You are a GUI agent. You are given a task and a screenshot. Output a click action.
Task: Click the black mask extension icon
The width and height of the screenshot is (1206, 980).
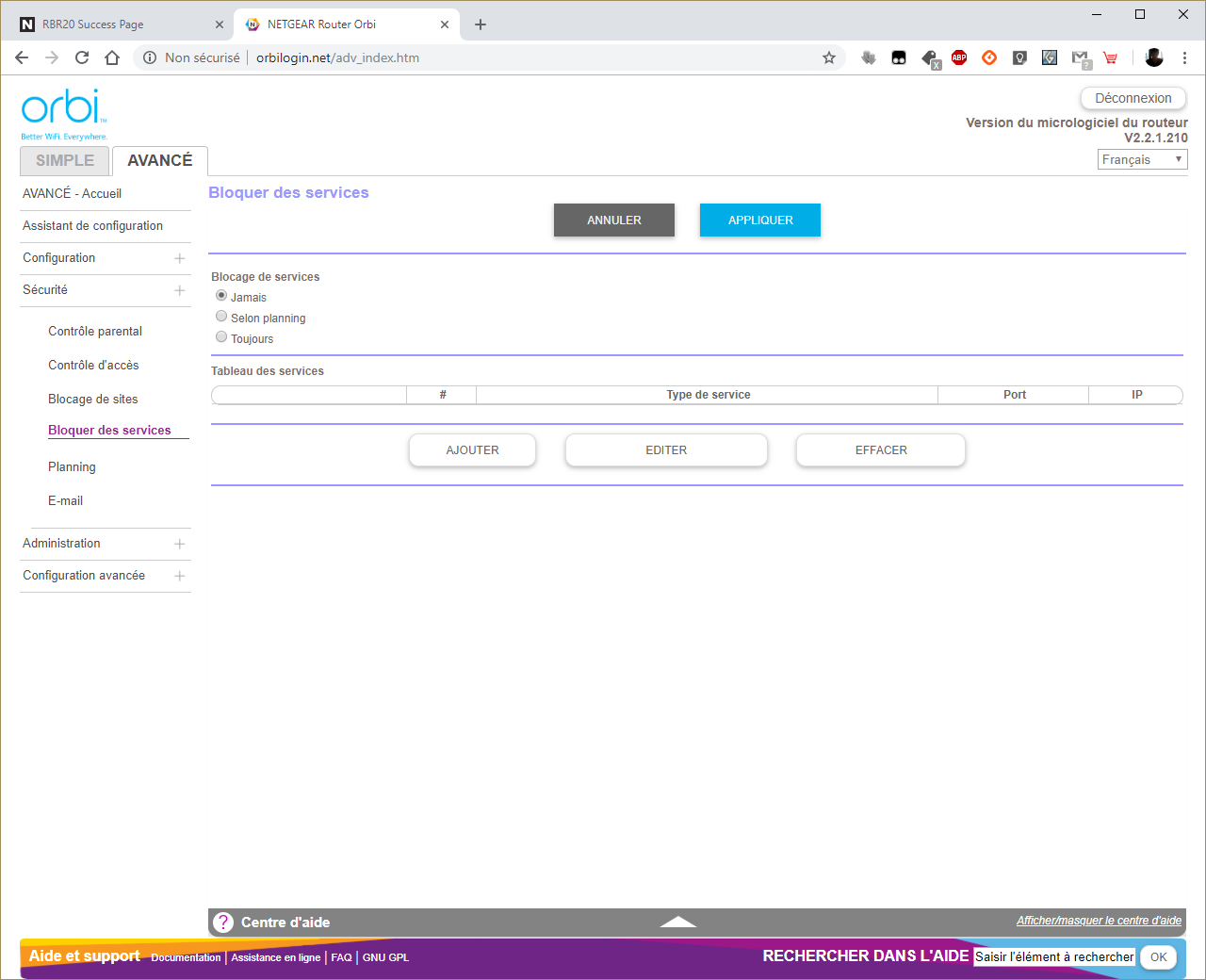click(x=899, y=57)
